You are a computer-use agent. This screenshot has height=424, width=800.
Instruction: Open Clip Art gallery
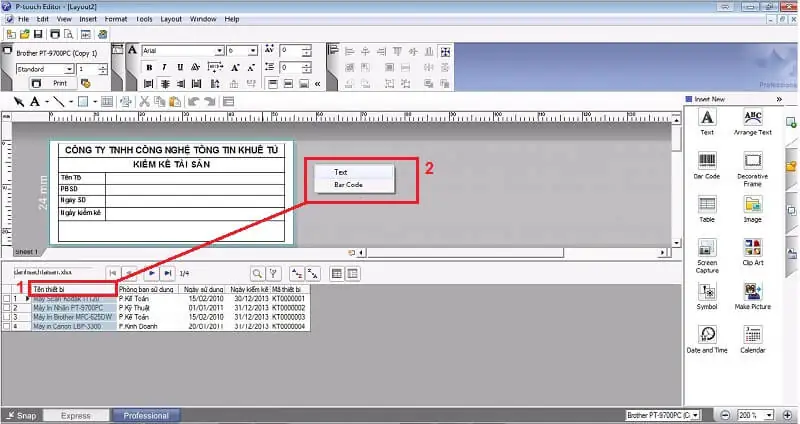pyautogui.click(x=753, y=253)
